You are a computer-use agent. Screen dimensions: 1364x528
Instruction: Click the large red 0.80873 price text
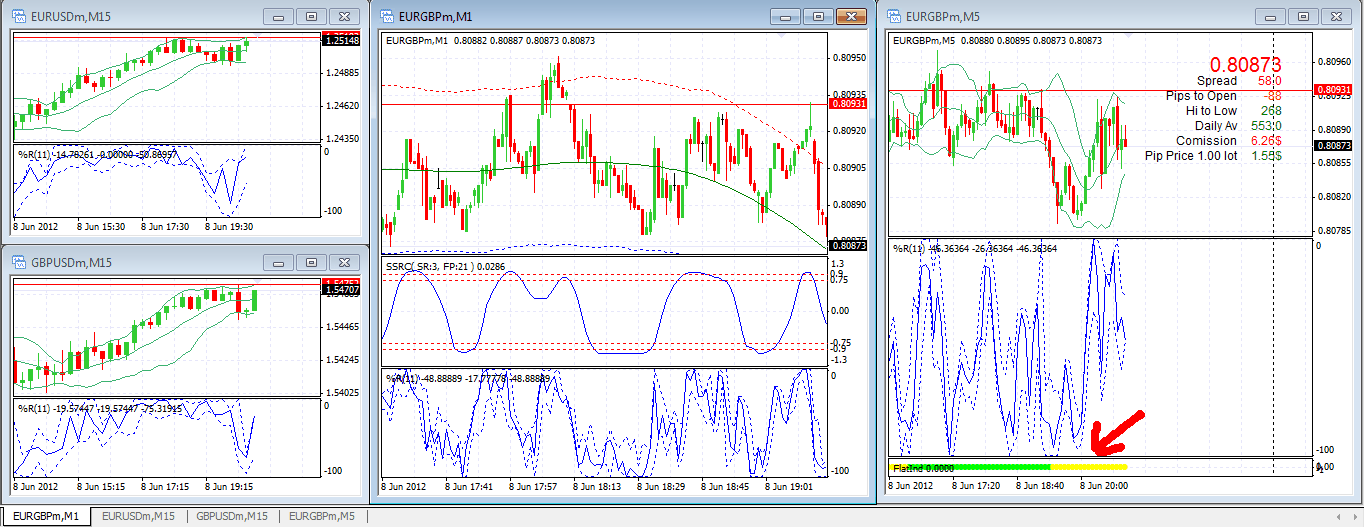coord(1246,65)
